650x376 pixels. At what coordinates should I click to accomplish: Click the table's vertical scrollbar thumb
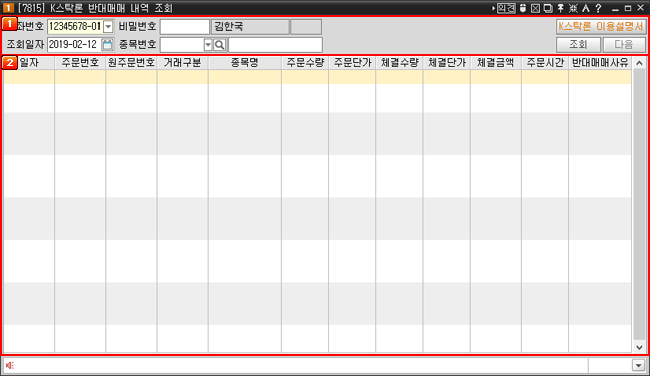coord(639,205)
